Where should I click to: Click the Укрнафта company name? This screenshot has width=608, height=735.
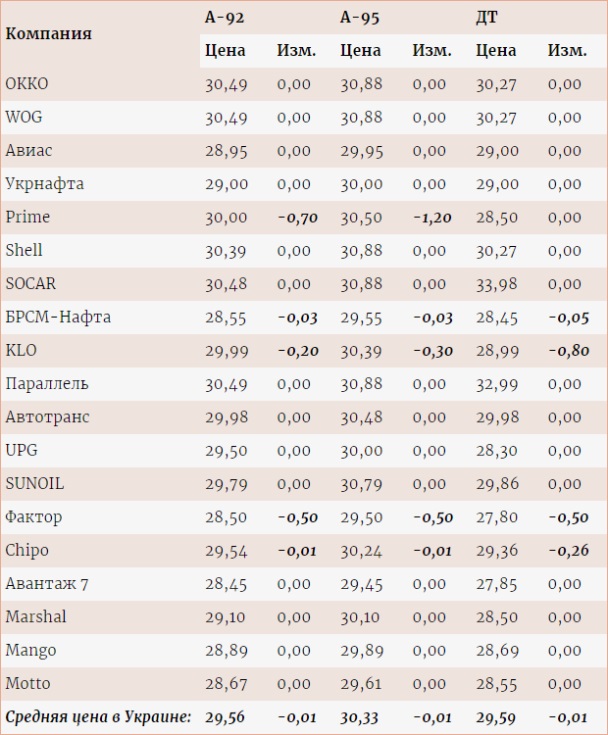[45, 184]
